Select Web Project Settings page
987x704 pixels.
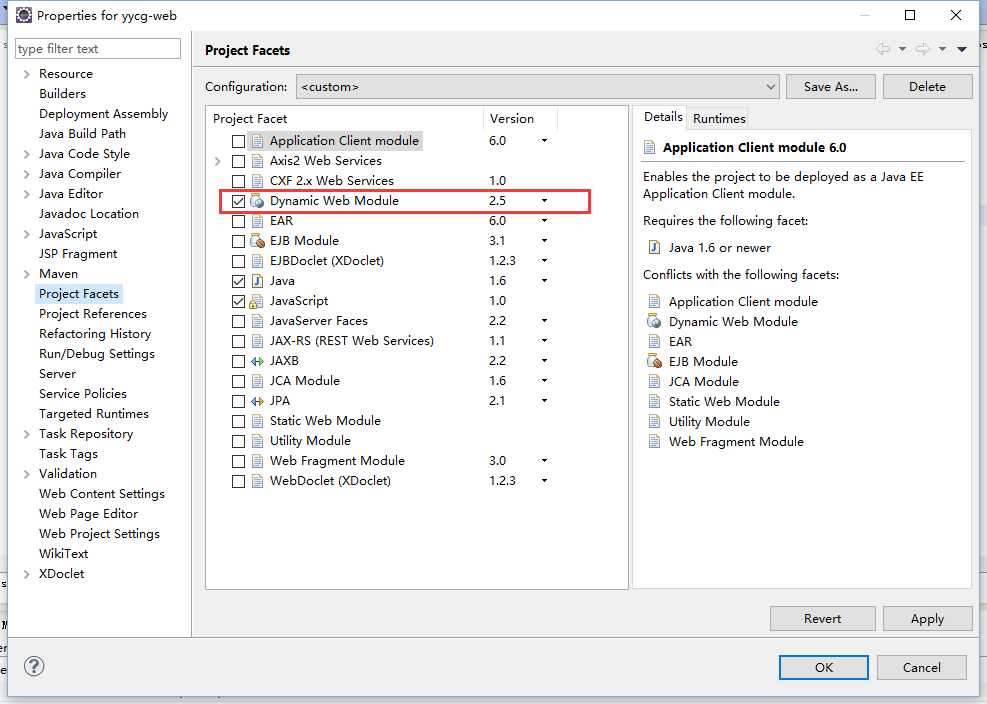(x=99, y=534)
